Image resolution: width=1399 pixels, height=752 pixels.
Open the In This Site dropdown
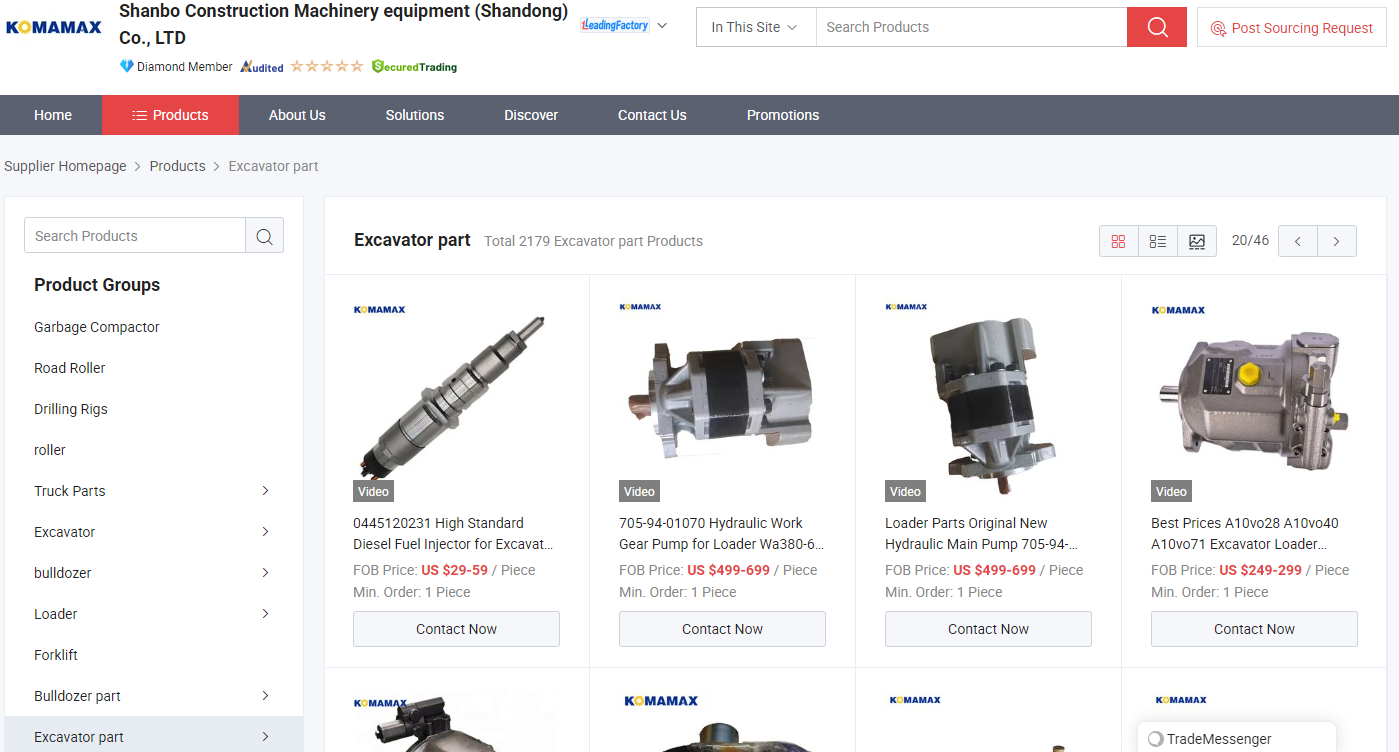755,27
